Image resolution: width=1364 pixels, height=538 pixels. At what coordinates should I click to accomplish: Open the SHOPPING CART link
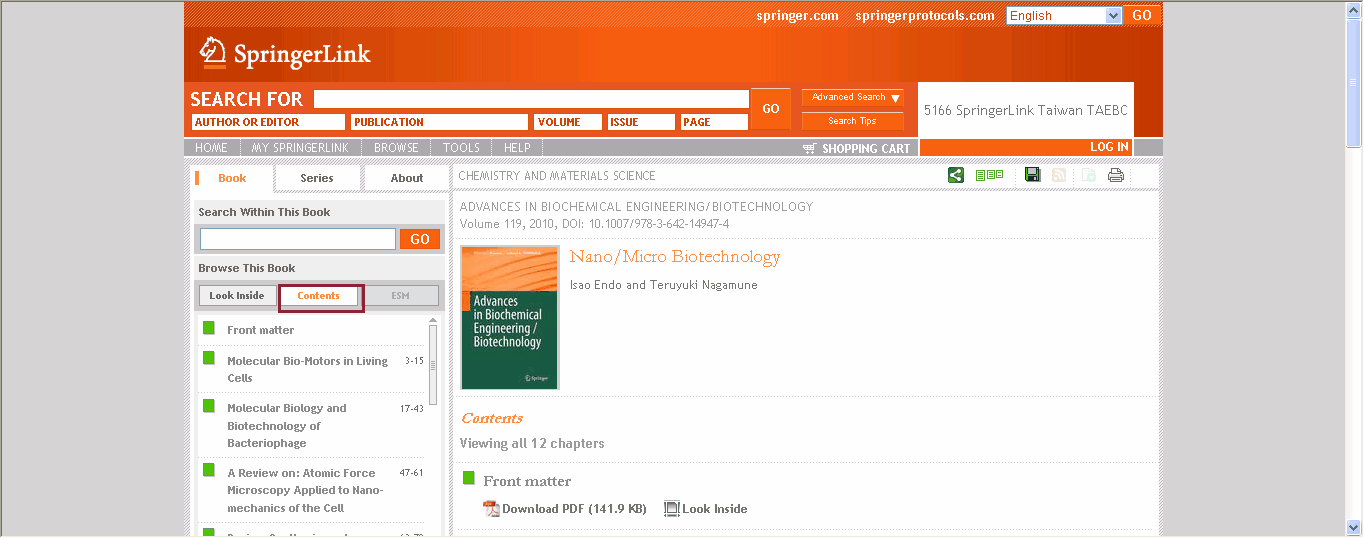pos(866,149)
